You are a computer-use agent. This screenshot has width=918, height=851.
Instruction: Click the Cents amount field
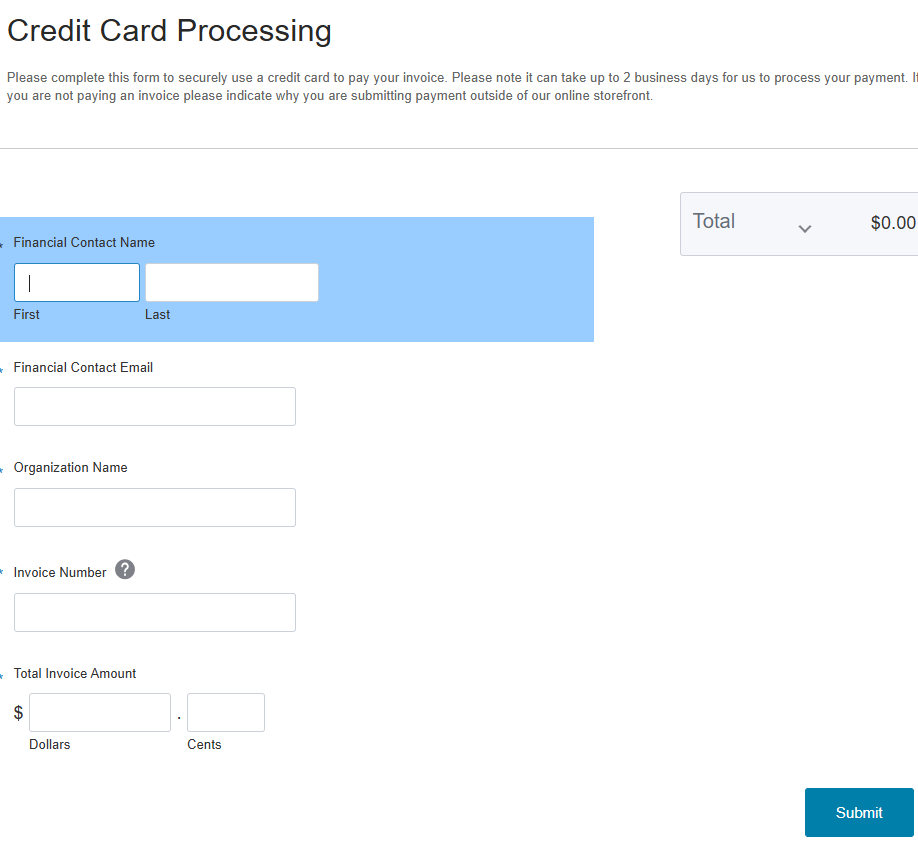pos(226,712)
